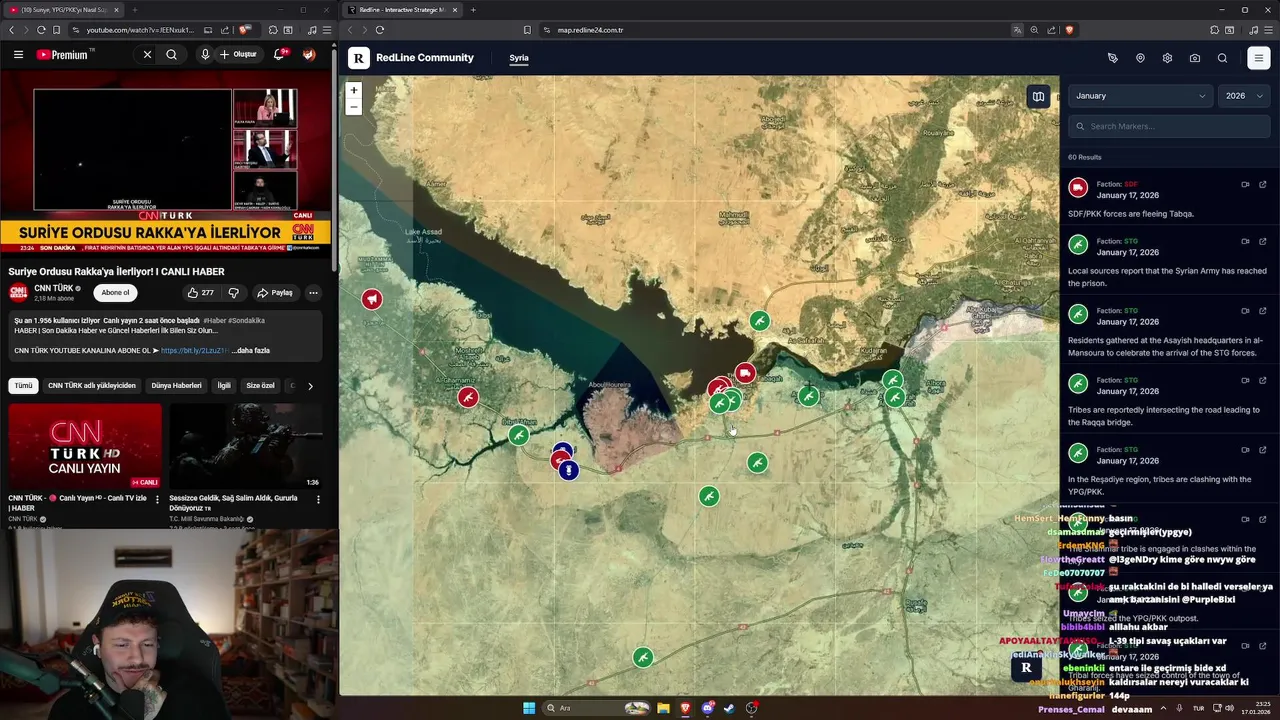Open options for 'CNN TÜRK Canlı Yayın' video
The height and width of the screenshot is (720, 1280).
[x=157, y=499]
